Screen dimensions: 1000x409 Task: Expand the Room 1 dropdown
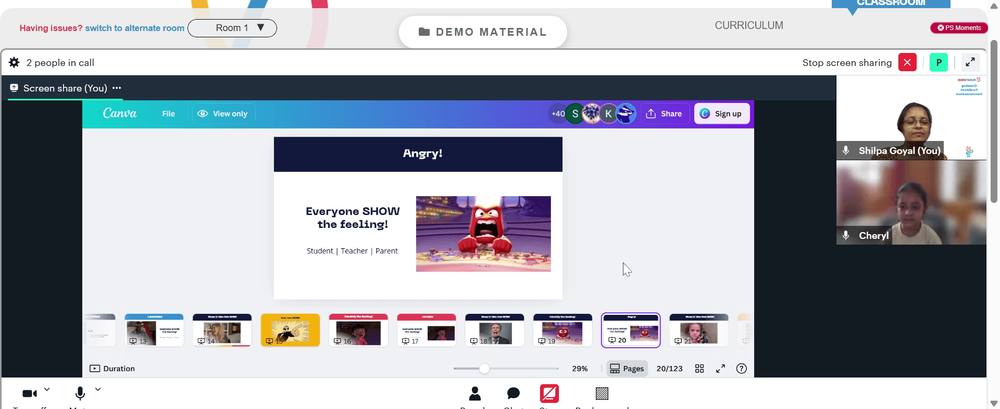232,28
